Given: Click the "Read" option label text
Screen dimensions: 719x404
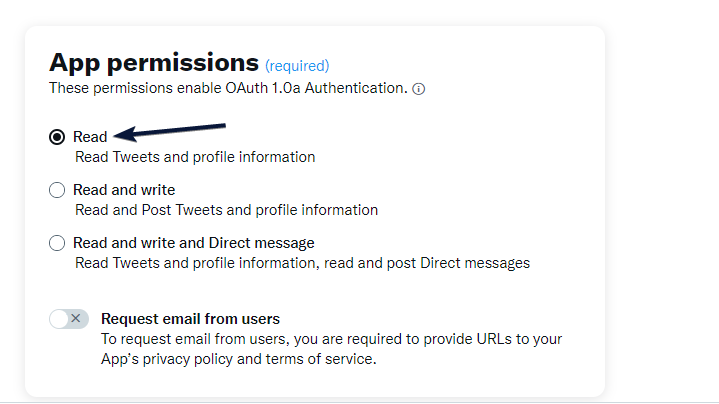Looking at the screenshot, I should point(90,137).
